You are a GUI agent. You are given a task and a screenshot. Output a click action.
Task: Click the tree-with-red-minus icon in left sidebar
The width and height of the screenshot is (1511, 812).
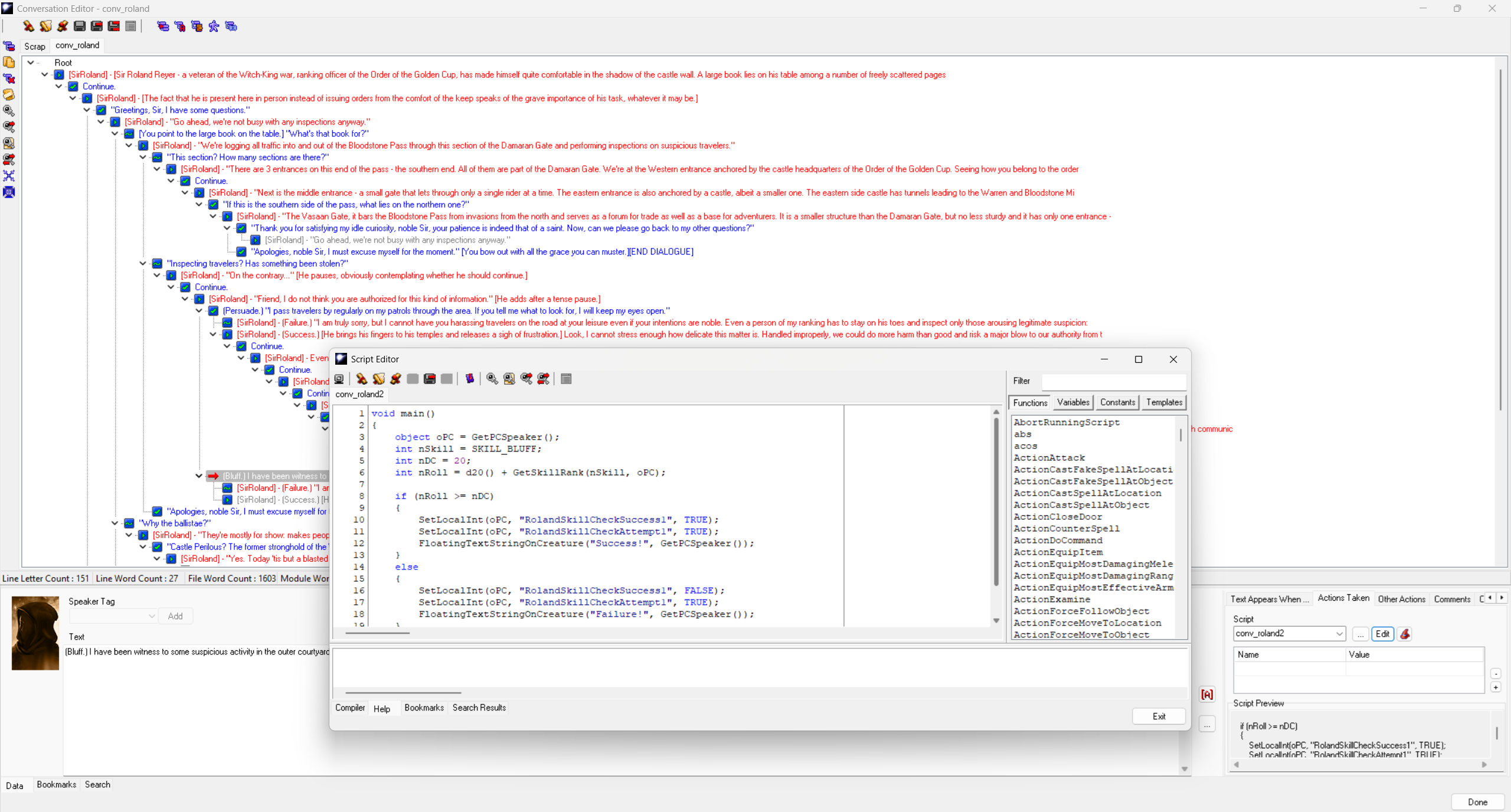pyautogui.click(x=9, y=46)
